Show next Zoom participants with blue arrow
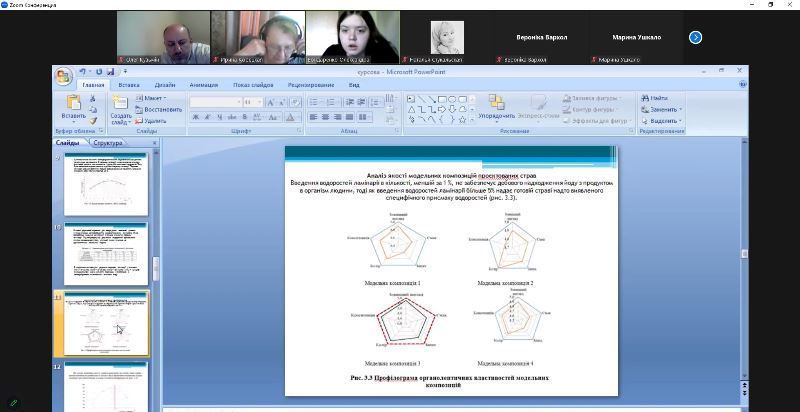The width and height of the screenshot is (800, 412). point(695,37)
